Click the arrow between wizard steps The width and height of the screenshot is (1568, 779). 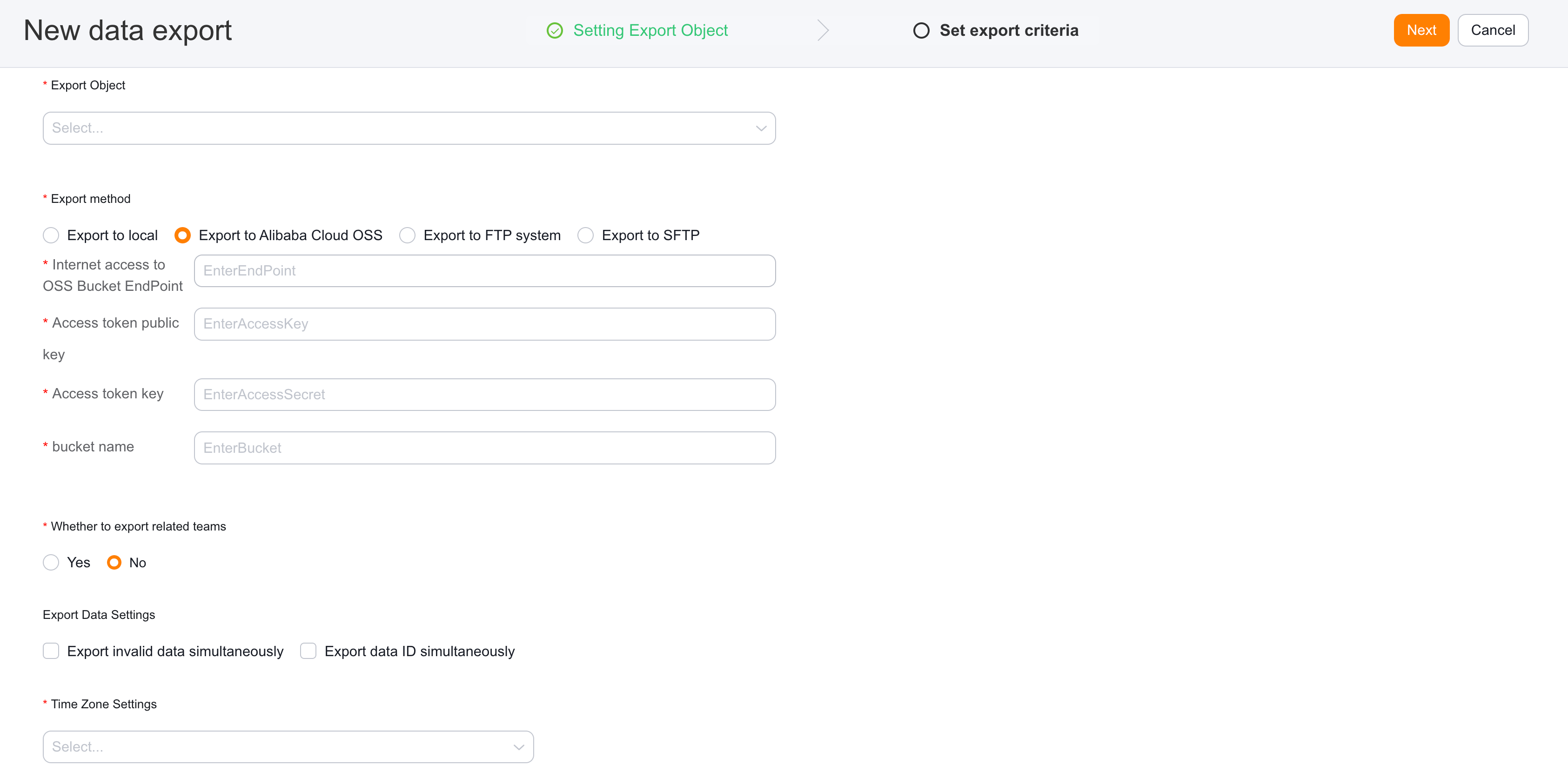[823, 30]
